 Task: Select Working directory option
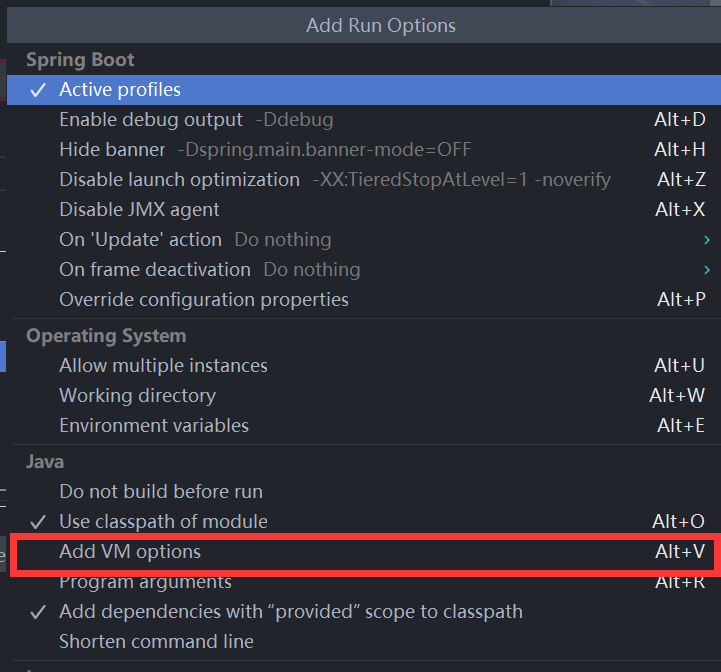[364, 396]
